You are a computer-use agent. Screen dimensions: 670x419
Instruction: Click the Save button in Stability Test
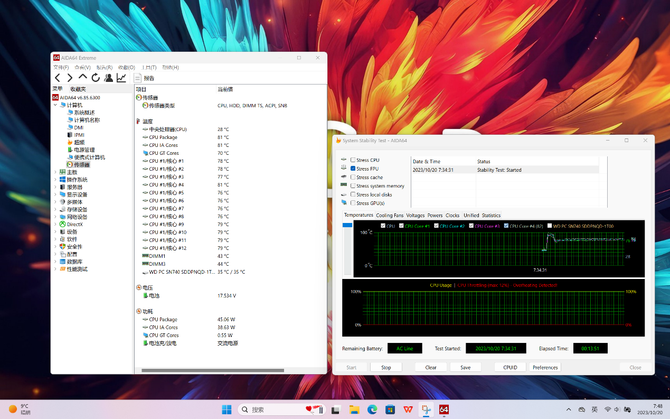[466, 367]
